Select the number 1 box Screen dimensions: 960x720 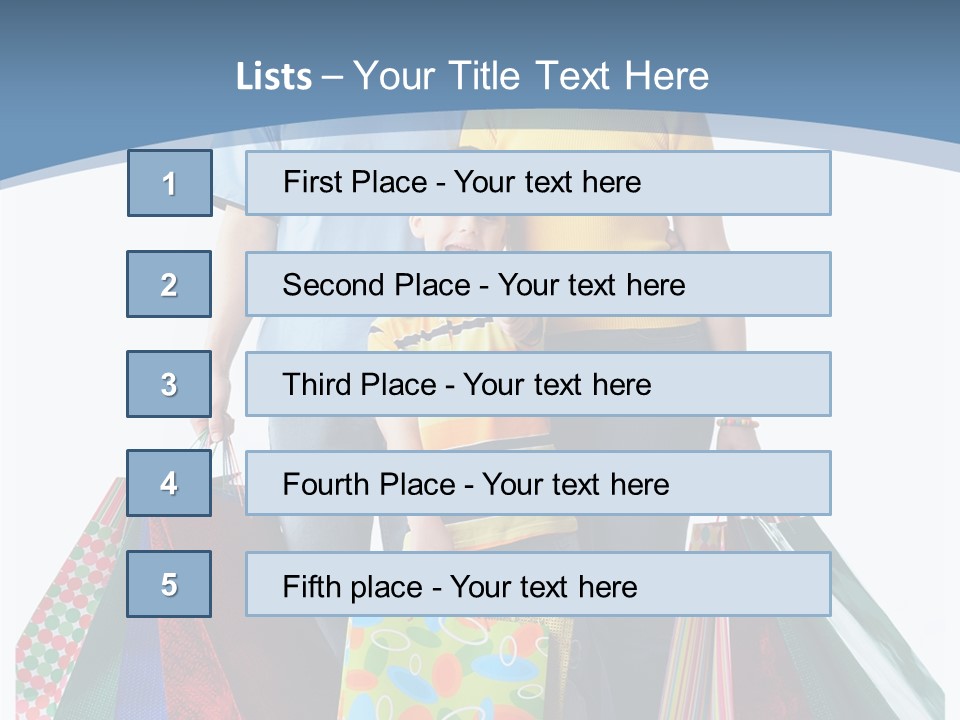170,183
